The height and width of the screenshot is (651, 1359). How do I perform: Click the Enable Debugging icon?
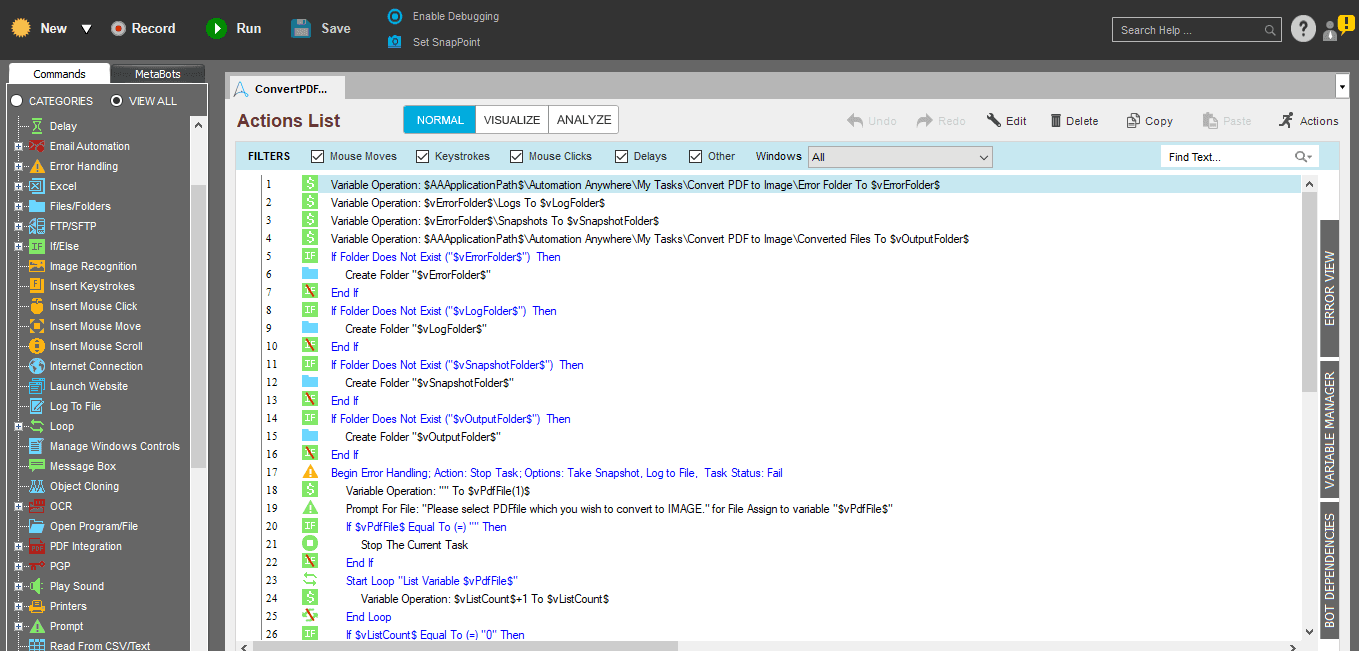click(394, 16)
